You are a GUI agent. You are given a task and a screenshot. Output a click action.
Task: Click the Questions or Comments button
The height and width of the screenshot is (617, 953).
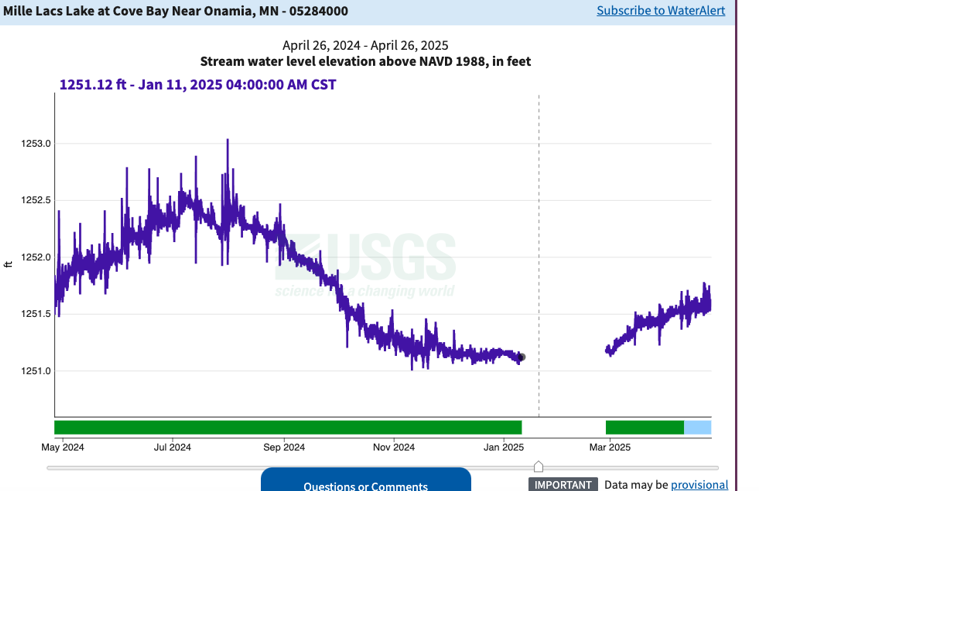[x=365, y=485]
